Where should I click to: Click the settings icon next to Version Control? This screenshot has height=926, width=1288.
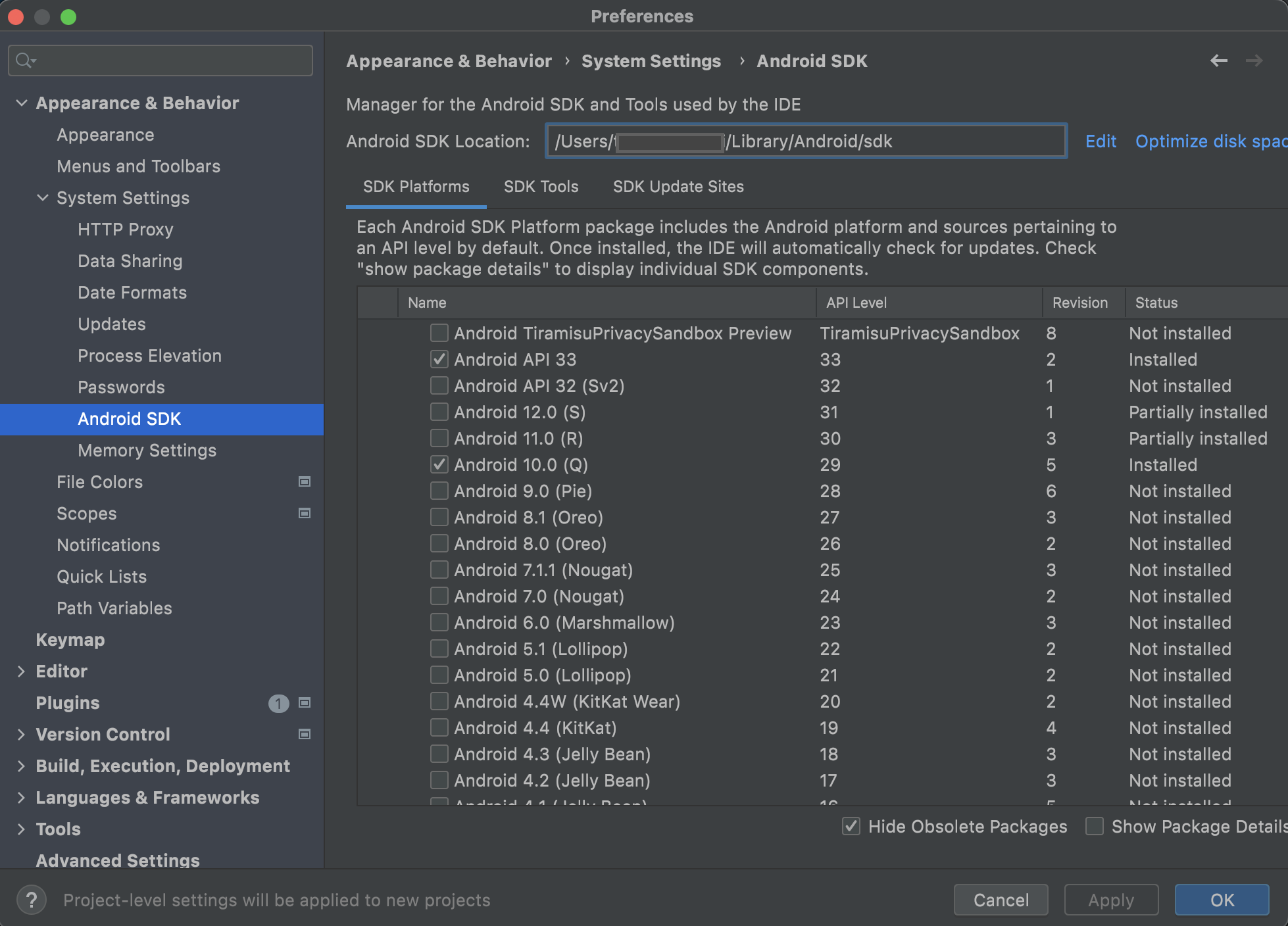click(x=305, y=734)
